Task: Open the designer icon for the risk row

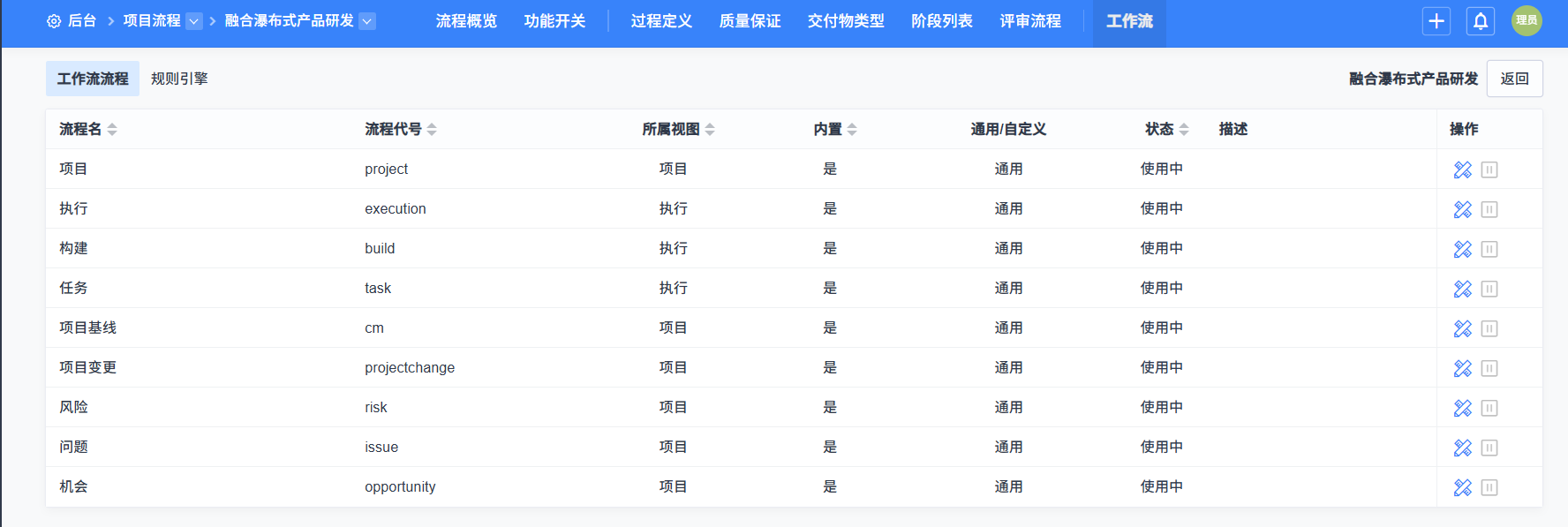Action: pyautogui.click(x=1462, y=408)
